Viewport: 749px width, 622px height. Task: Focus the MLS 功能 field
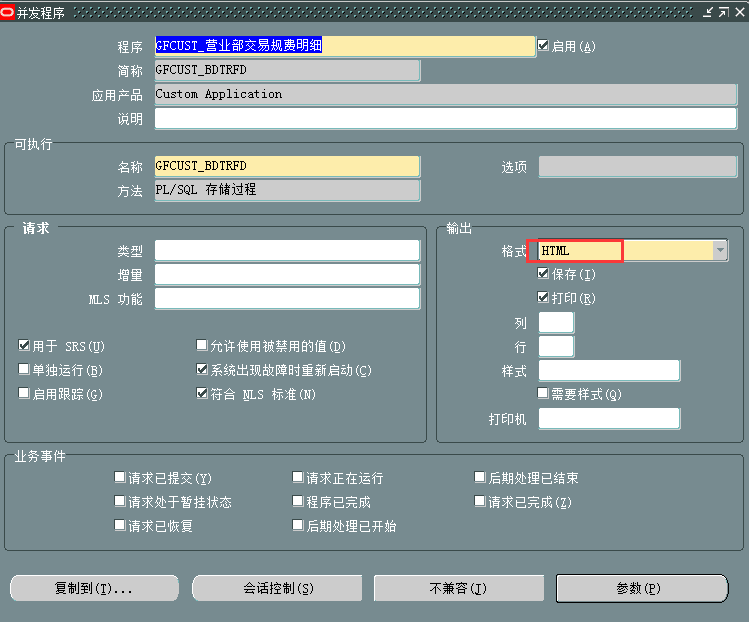[288, 298]
